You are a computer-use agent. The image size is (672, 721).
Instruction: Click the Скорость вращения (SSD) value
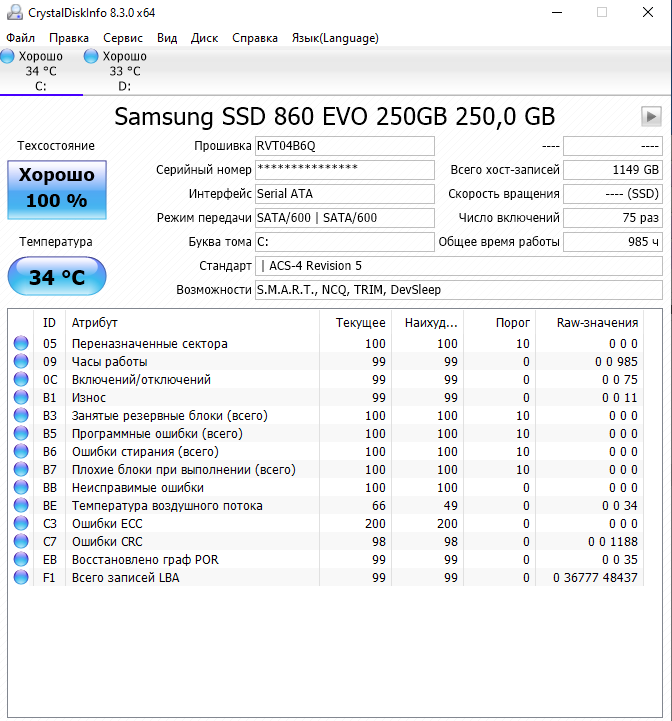point(613,194)
